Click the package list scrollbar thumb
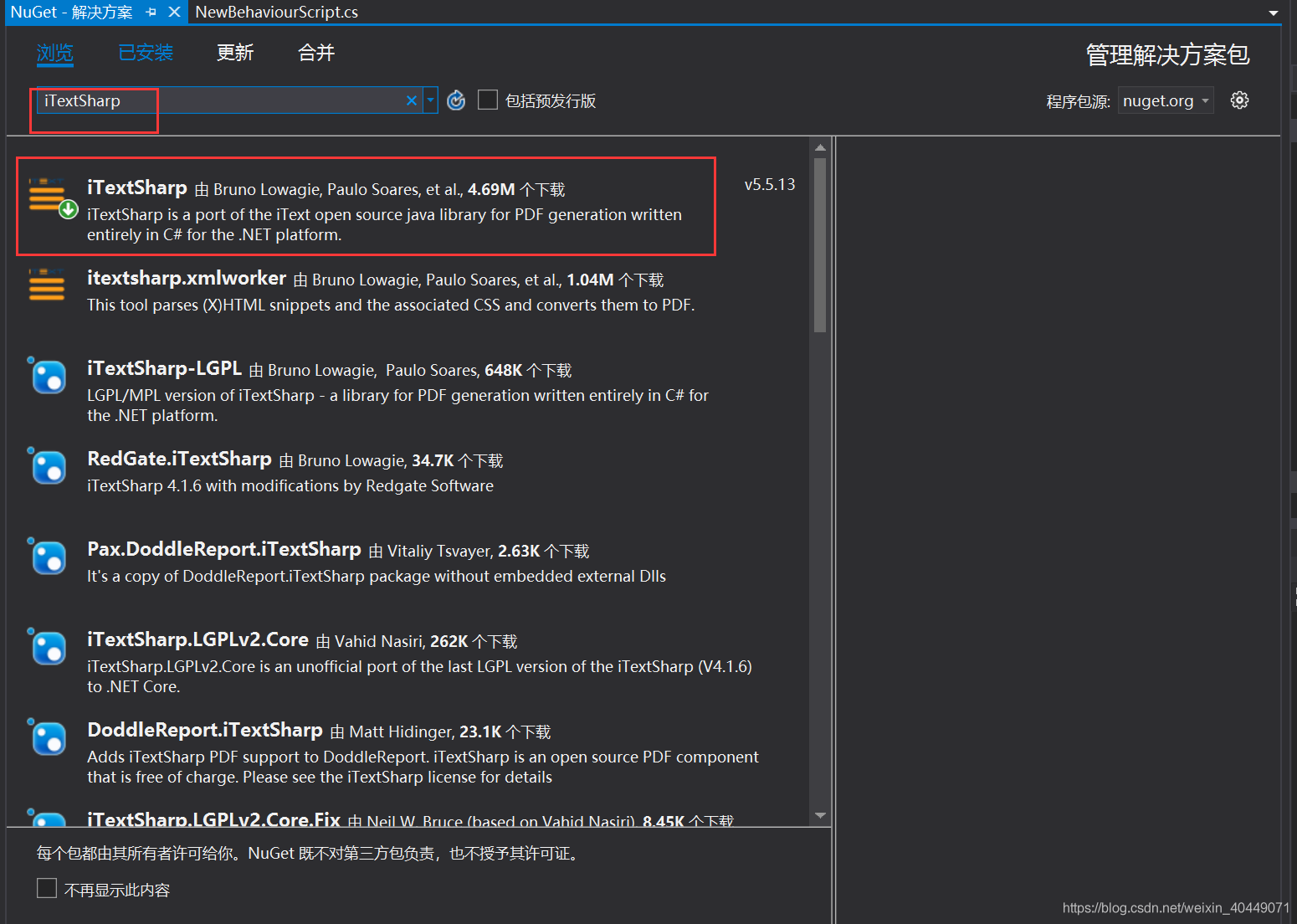 point(820,245)
